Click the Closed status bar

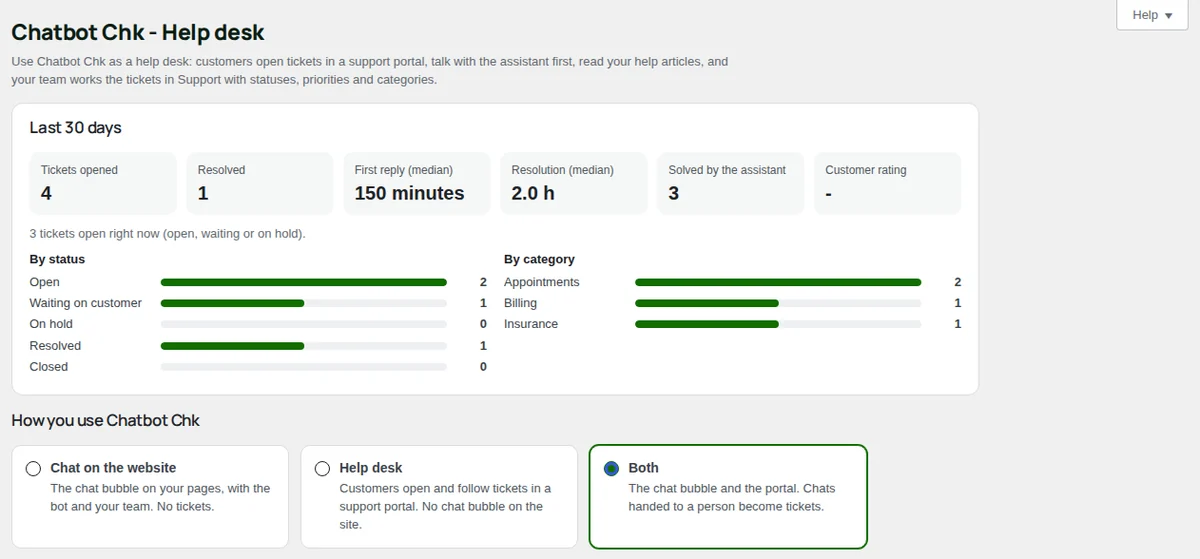click(304, 367)
